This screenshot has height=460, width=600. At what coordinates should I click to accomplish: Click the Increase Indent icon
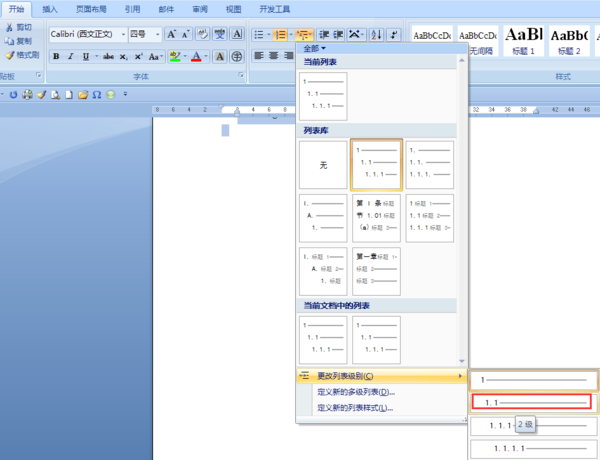coord(338,35)
